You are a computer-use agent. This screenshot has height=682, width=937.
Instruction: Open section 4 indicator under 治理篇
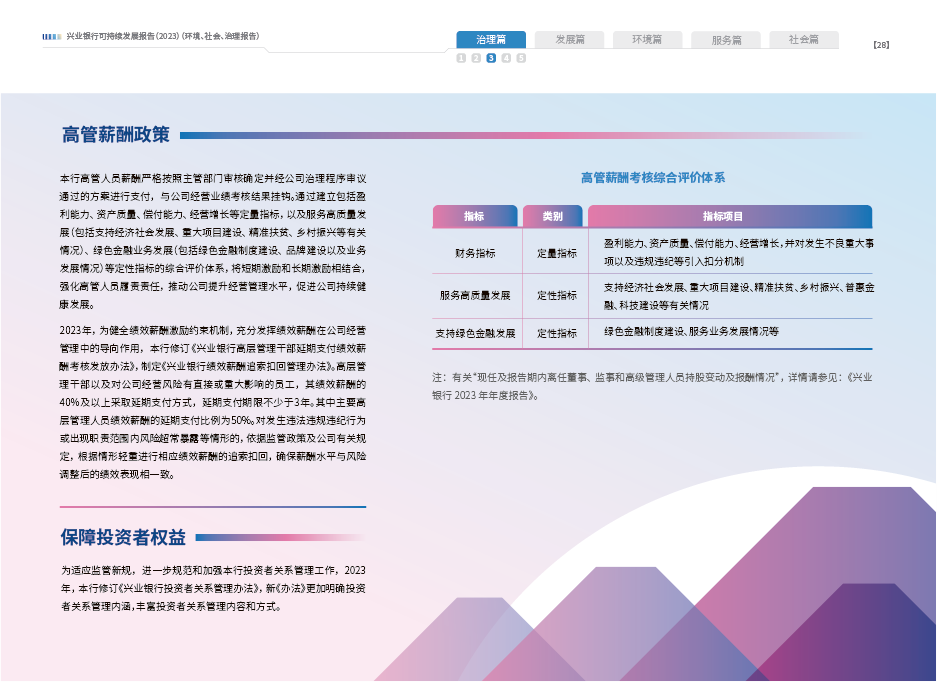coord(506,59)
